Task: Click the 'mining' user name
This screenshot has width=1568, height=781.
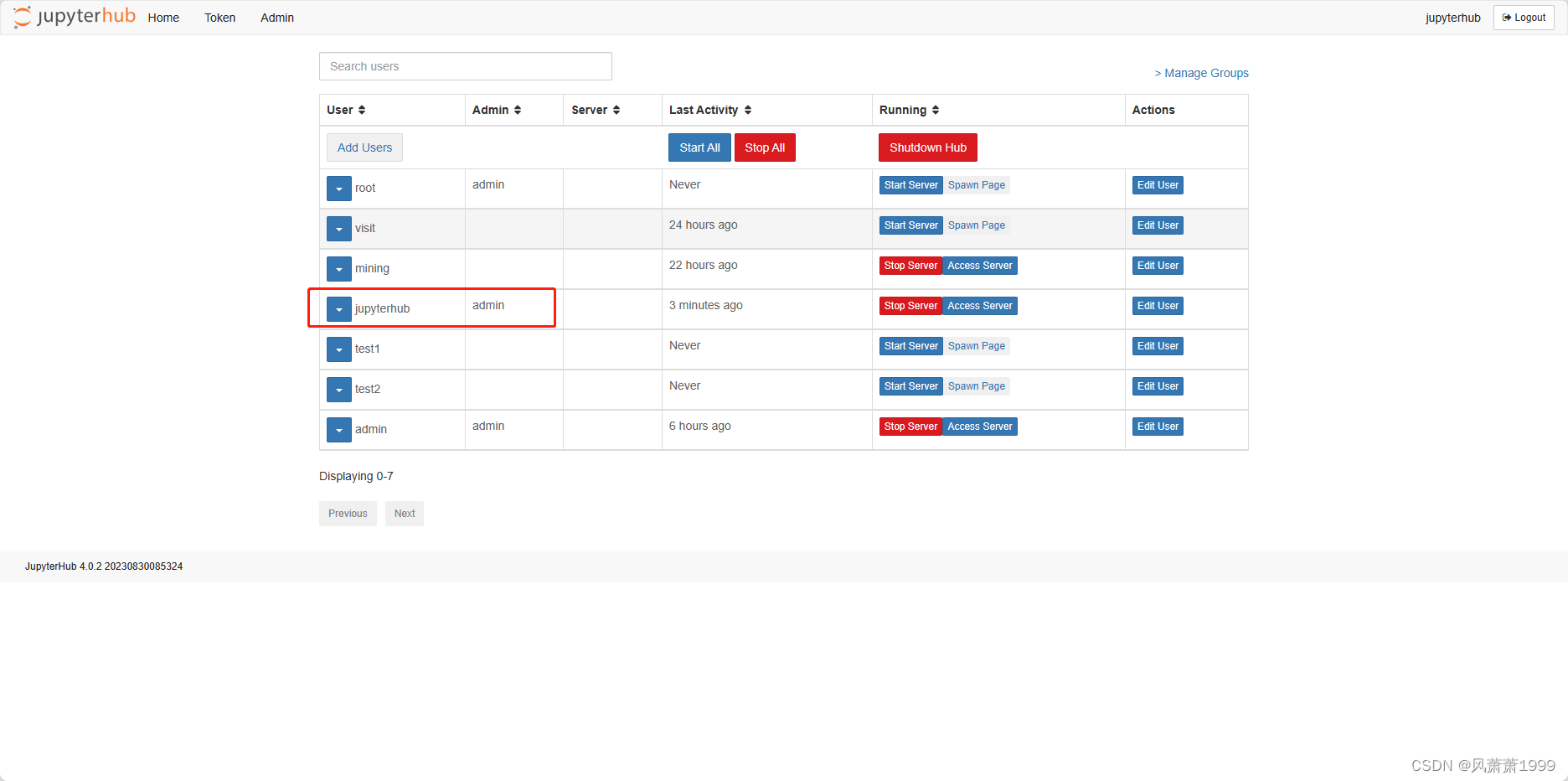Action: (x=372, y=268)
